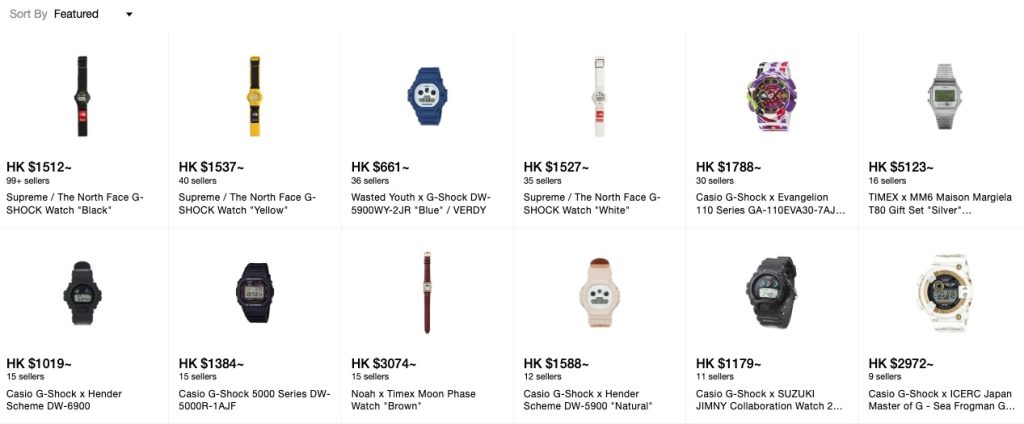Select the Hender Scheme DW-6900 watch image
The image size is (1024, 424).
tap(83, 292)
